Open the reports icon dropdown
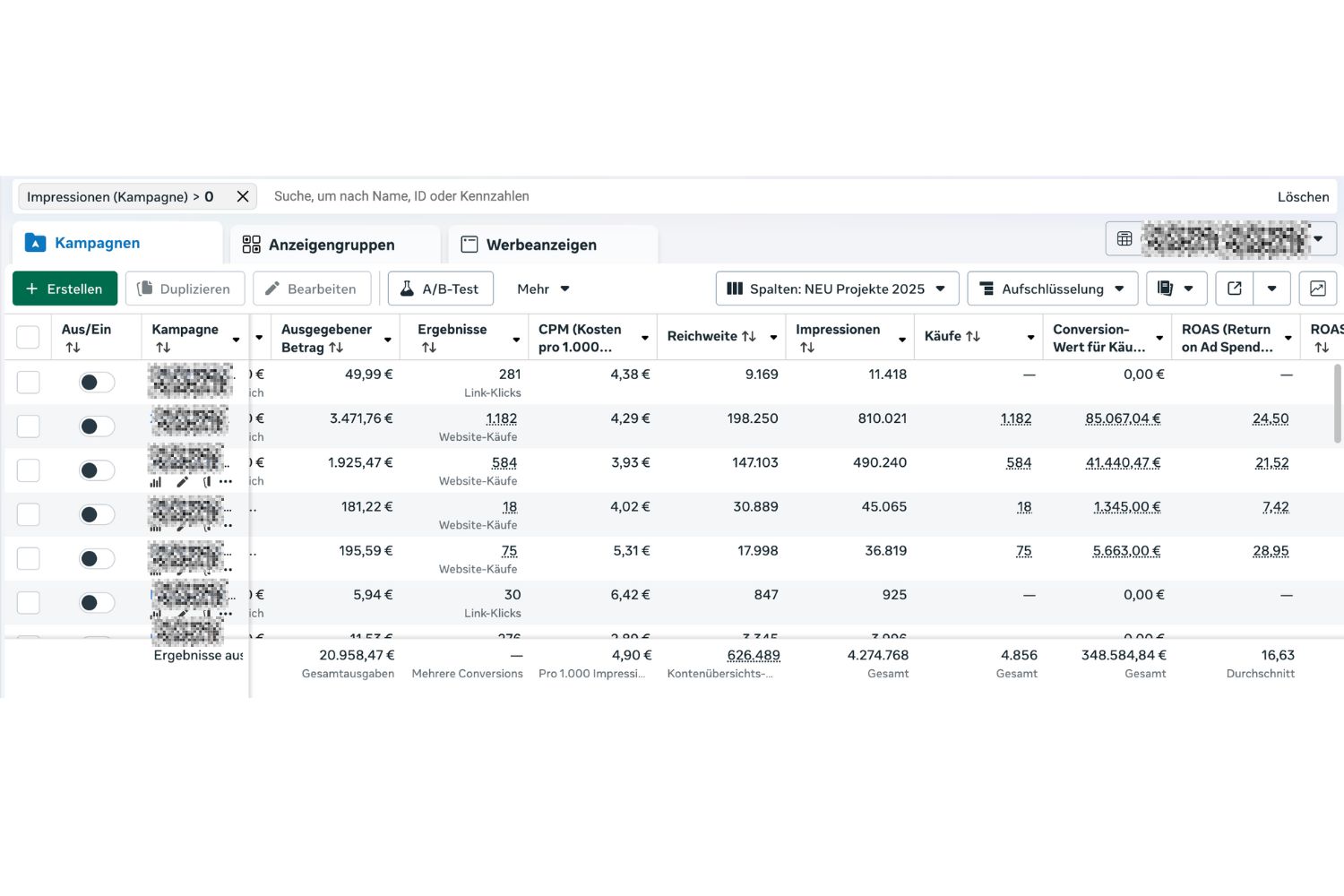 click(x=1176, y=289)
